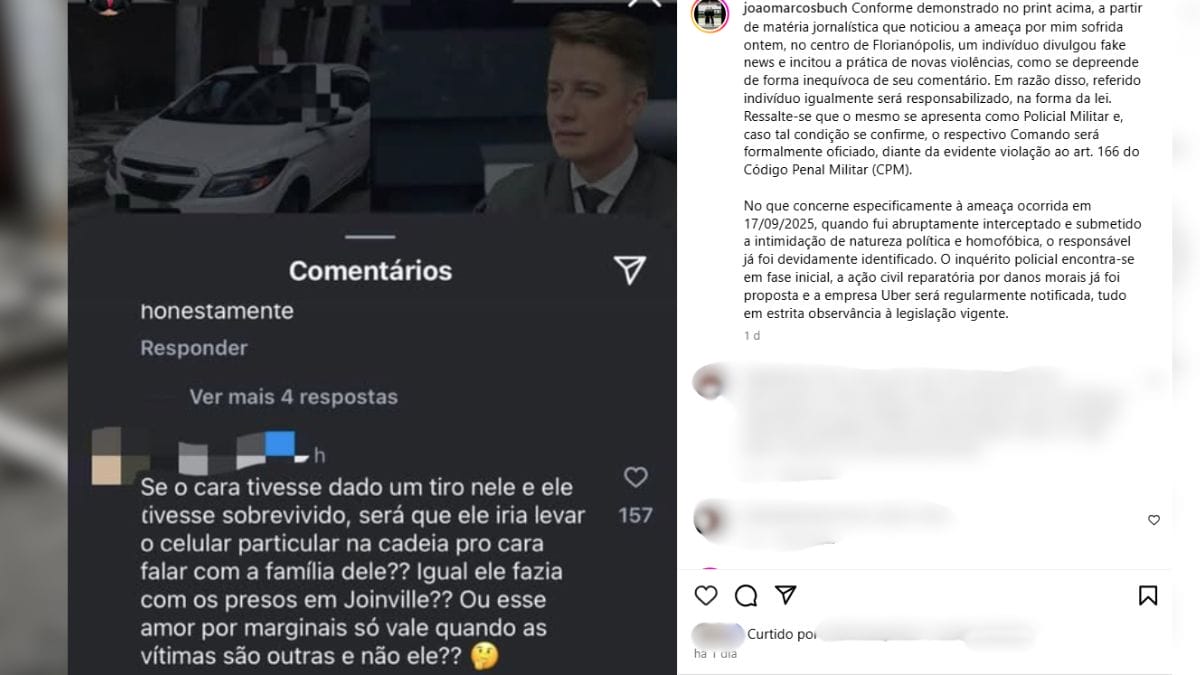
Task: Open second blurred commenter's avatar
Action: click(709, 518)
